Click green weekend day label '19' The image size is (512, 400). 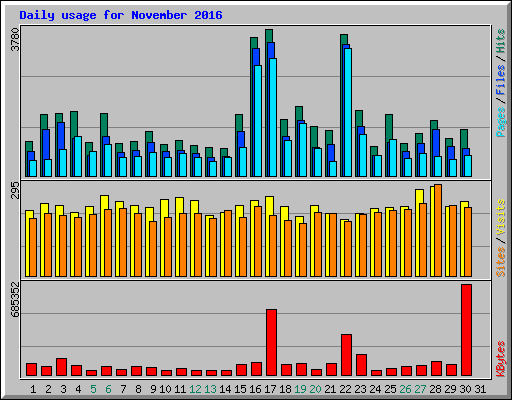point(300,389)
